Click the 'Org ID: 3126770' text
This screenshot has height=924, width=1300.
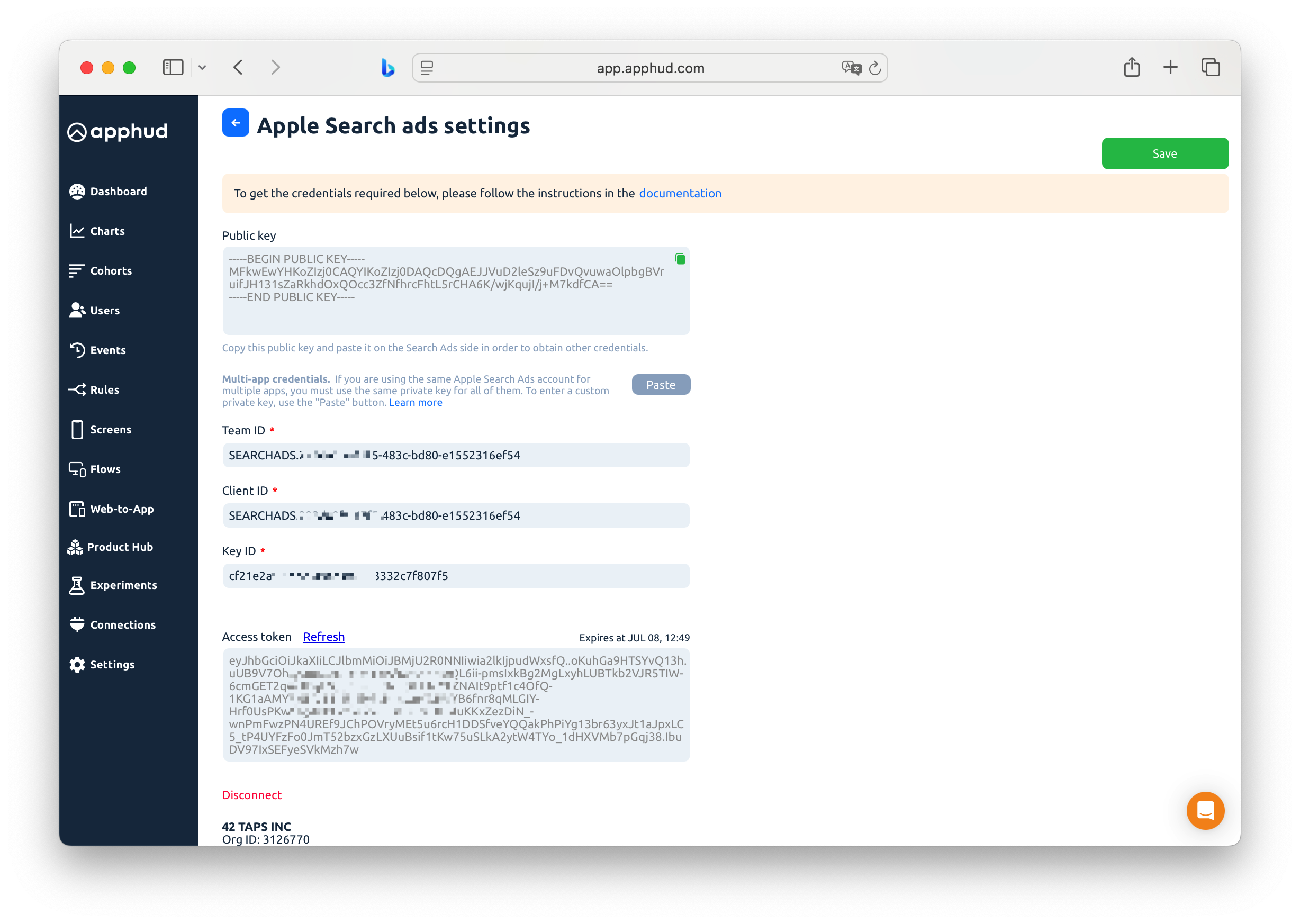(266, 840)
